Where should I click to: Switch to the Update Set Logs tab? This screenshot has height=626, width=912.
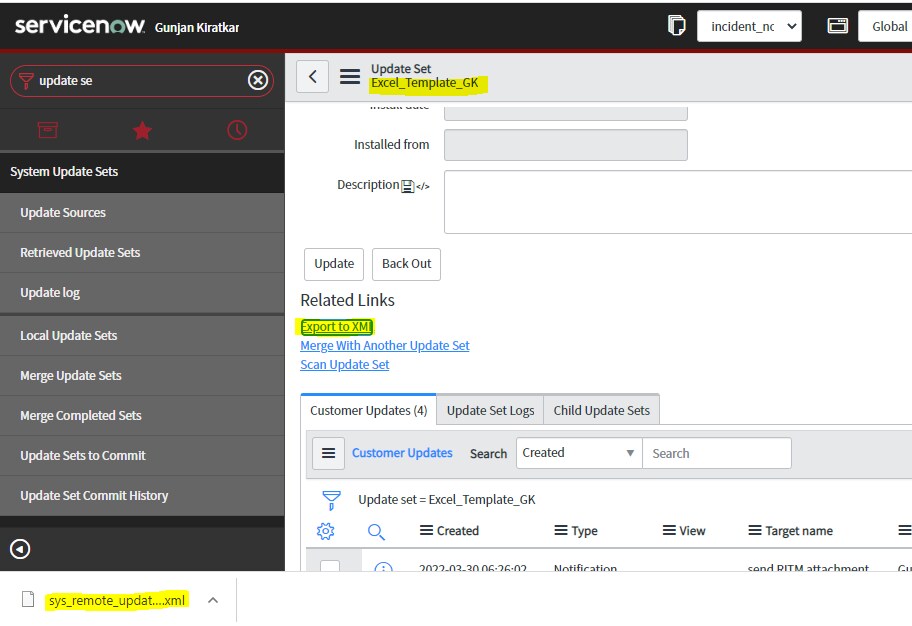click(490, 410)
